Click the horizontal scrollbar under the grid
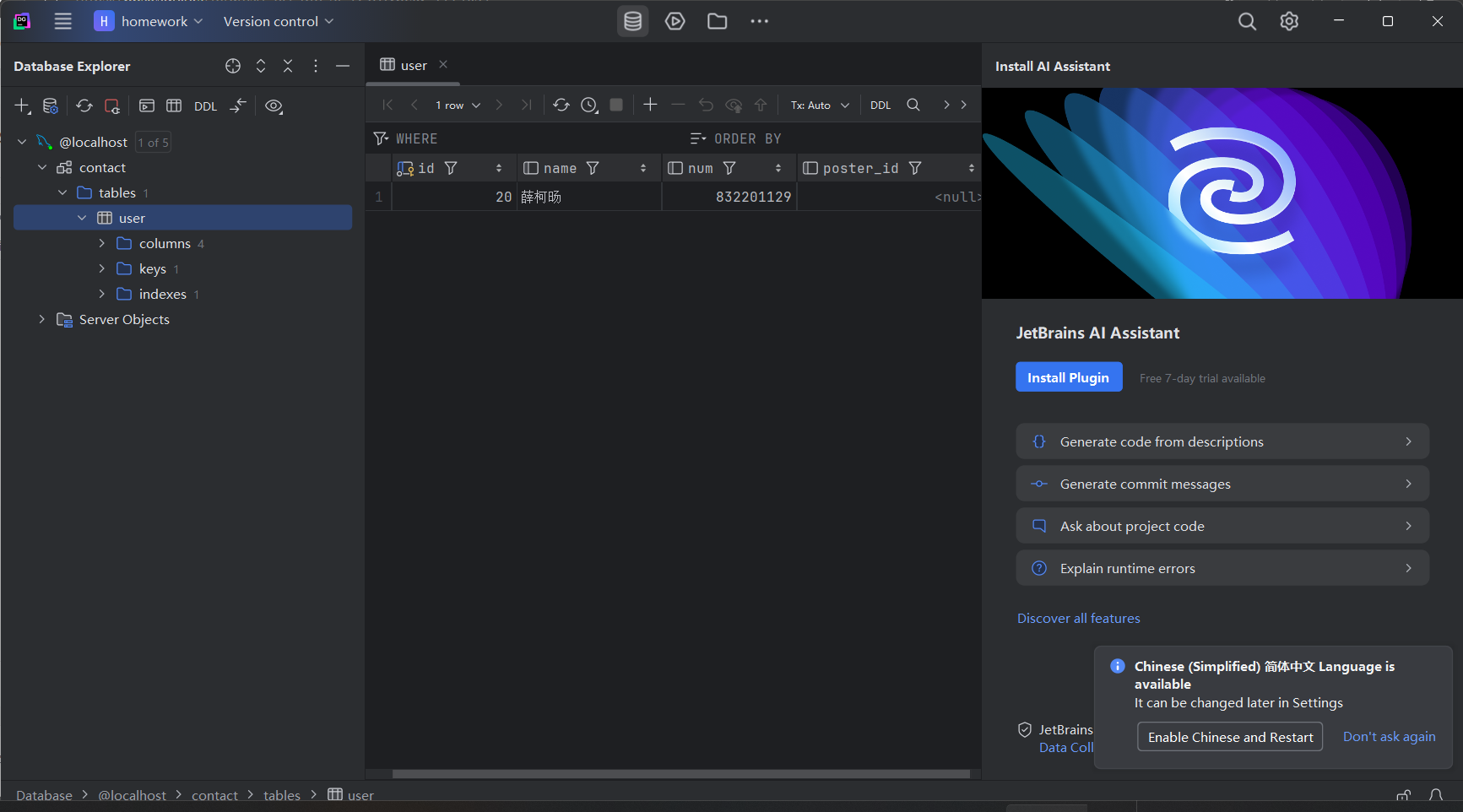 click(x=680, y=773)
